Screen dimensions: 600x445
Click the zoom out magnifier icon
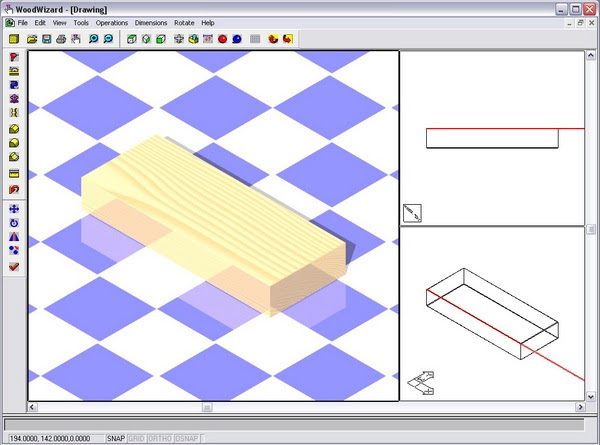click(108, 39)
